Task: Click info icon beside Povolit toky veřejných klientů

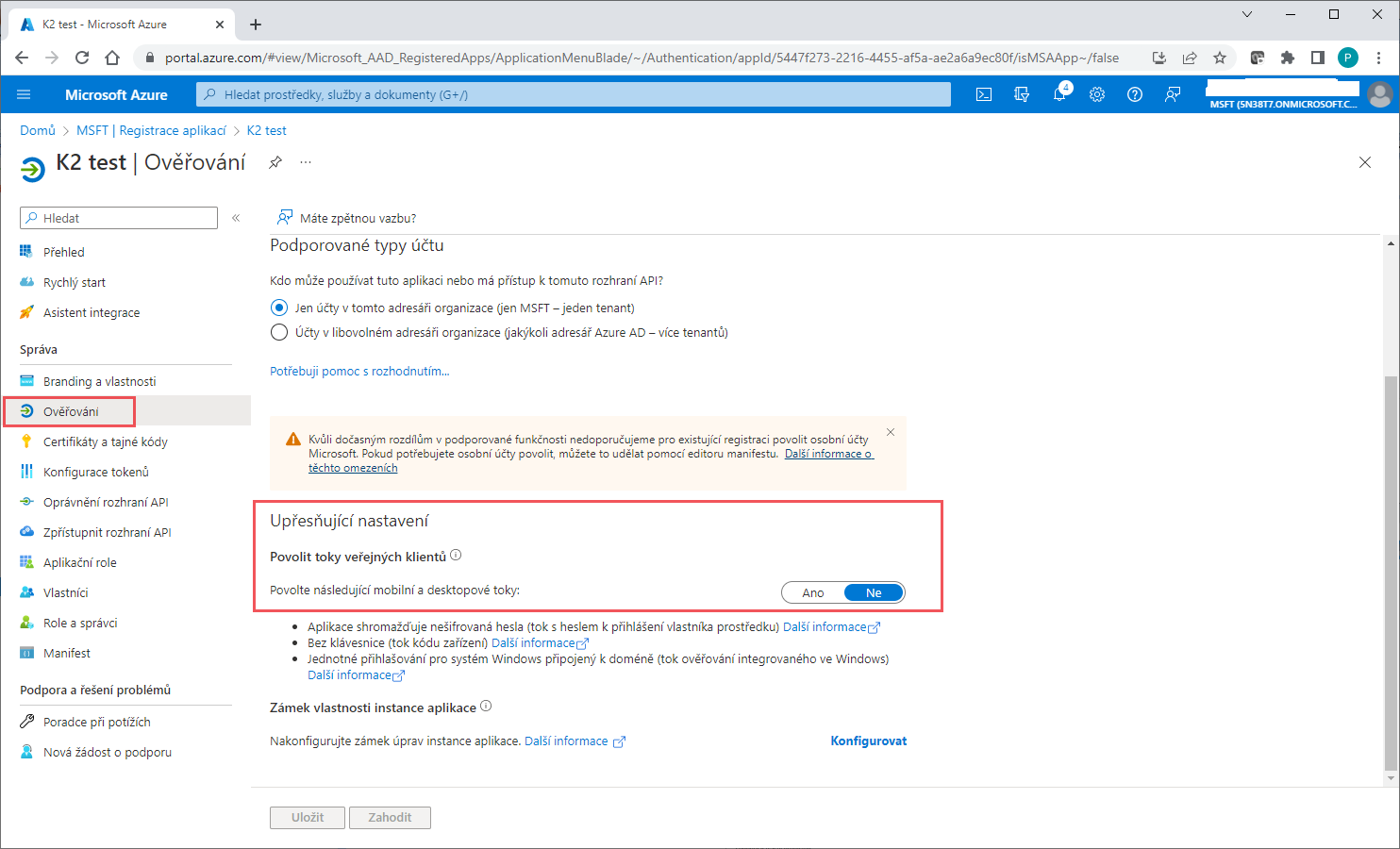Action: click(456, 556)
